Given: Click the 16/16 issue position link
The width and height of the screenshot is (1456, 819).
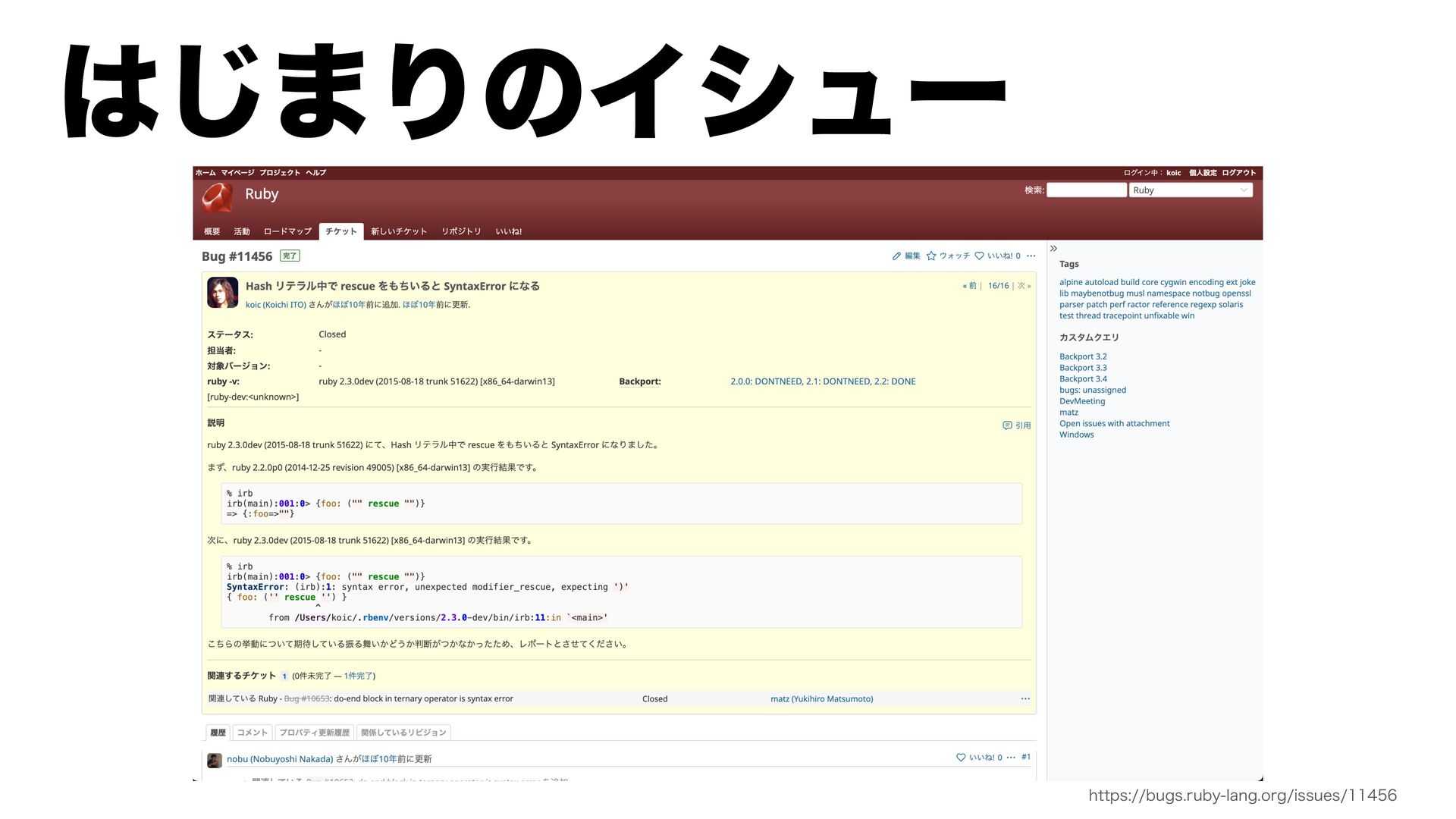Looking at the screenshot, I should (x=998, y=286).
